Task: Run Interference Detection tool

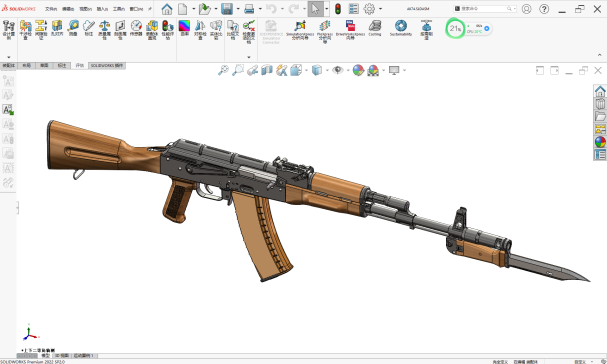Action: tap(26, 30)
